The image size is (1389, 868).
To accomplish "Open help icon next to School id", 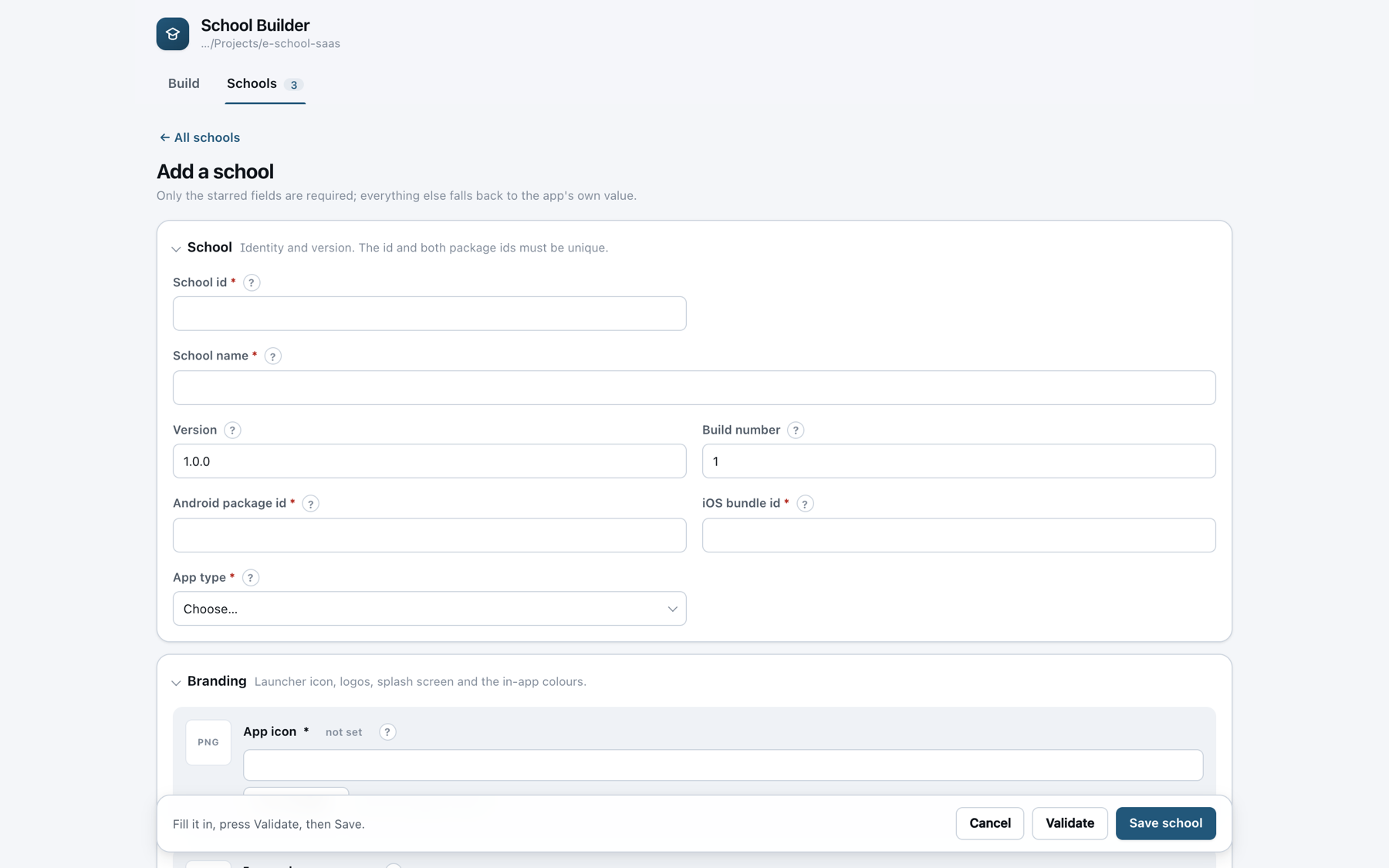I will [252, 282].
